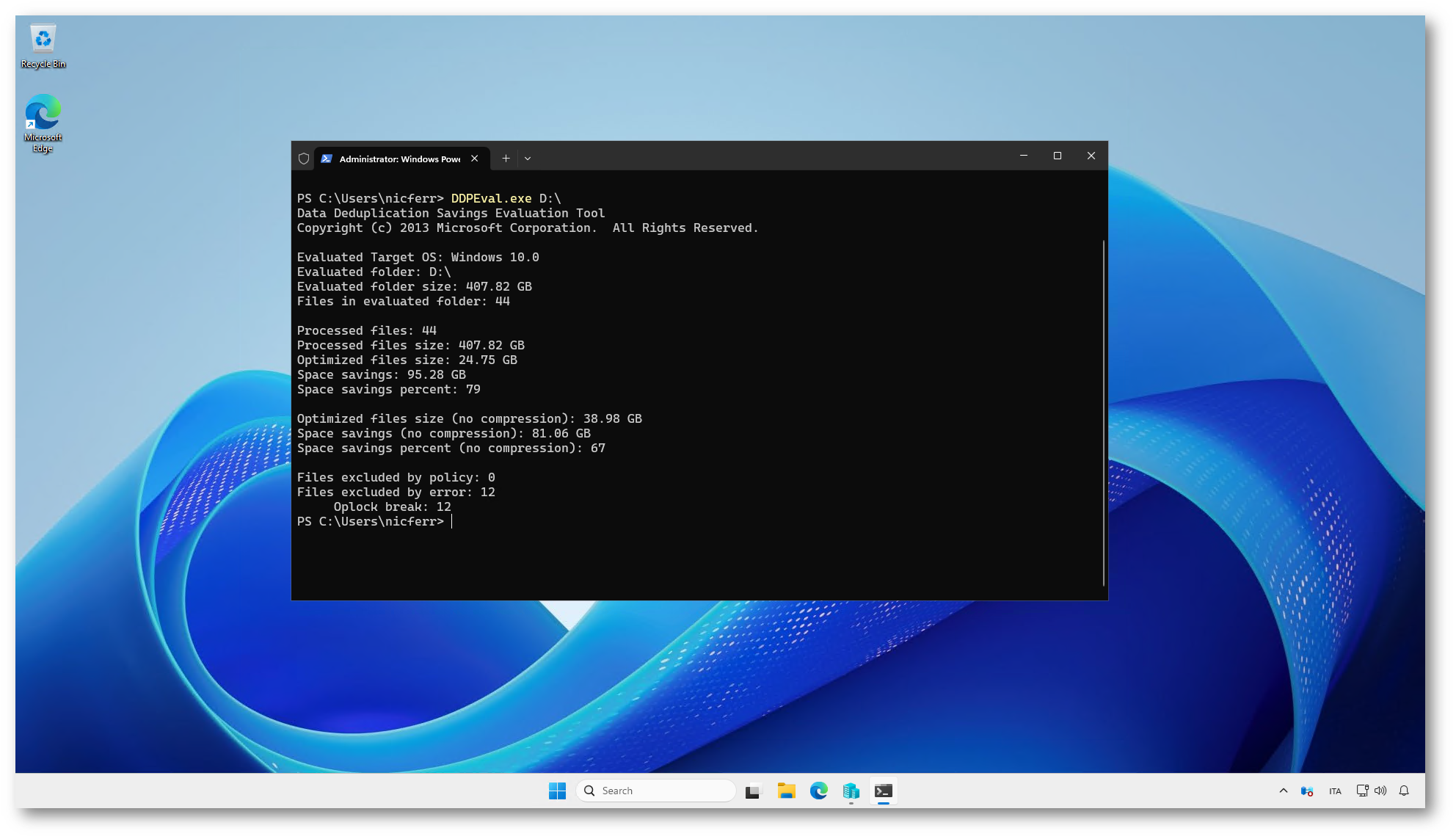Click the 'Evaluated folder size: 407.82 GB' line
Viewport: 1456px width, 839px height.
click(414, 286)
